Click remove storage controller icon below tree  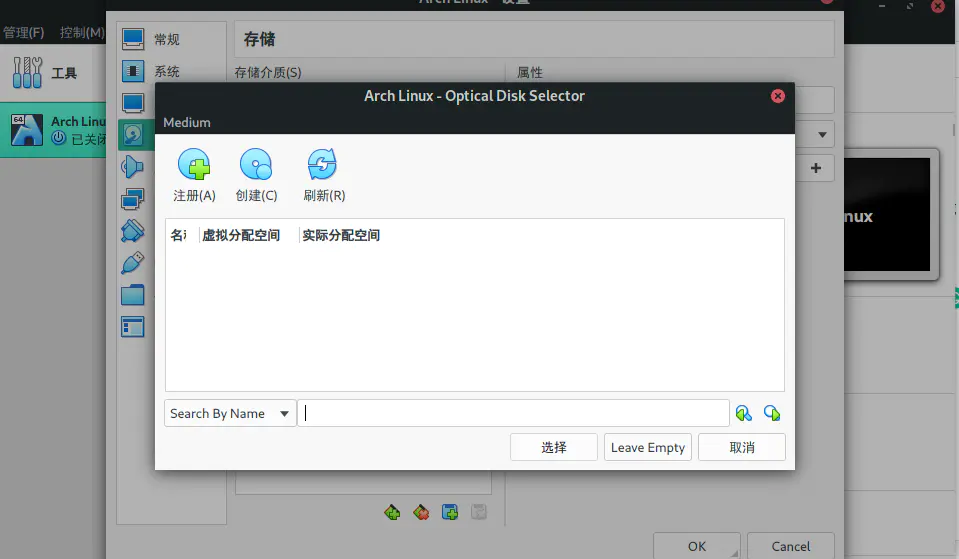(421, 512)
